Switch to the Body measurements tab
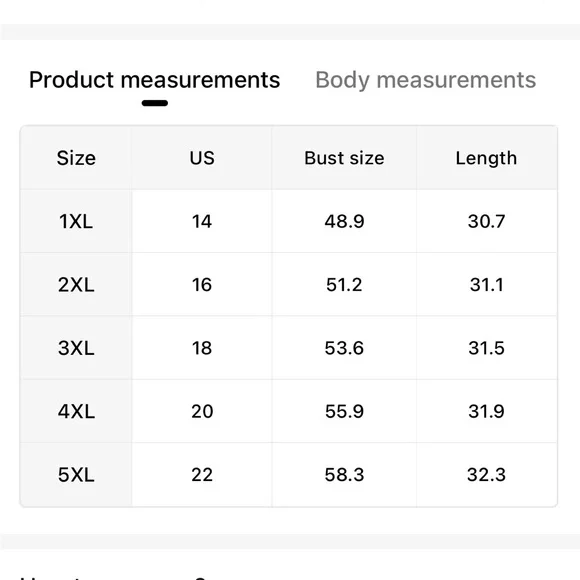This screenshot has height=580, width=580. (425, 80)
